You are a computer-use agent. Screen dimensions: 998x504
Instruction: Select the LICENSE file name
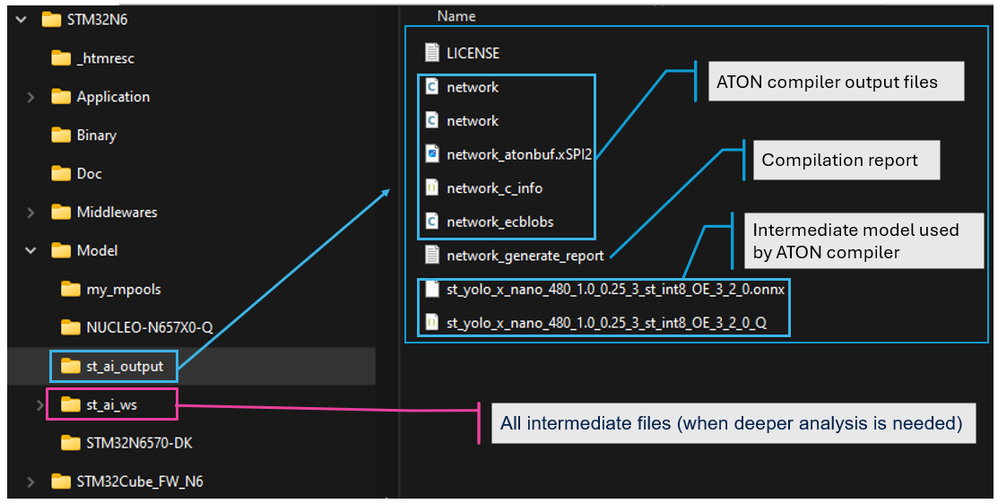(473, 53)
